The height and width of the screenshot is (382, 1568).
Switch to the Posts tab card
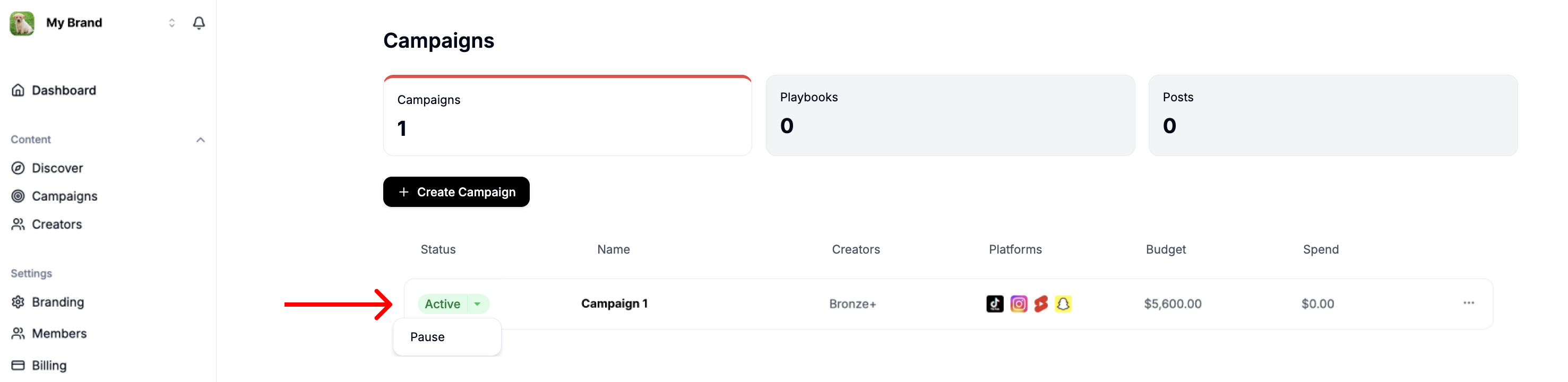(1332, 115)
